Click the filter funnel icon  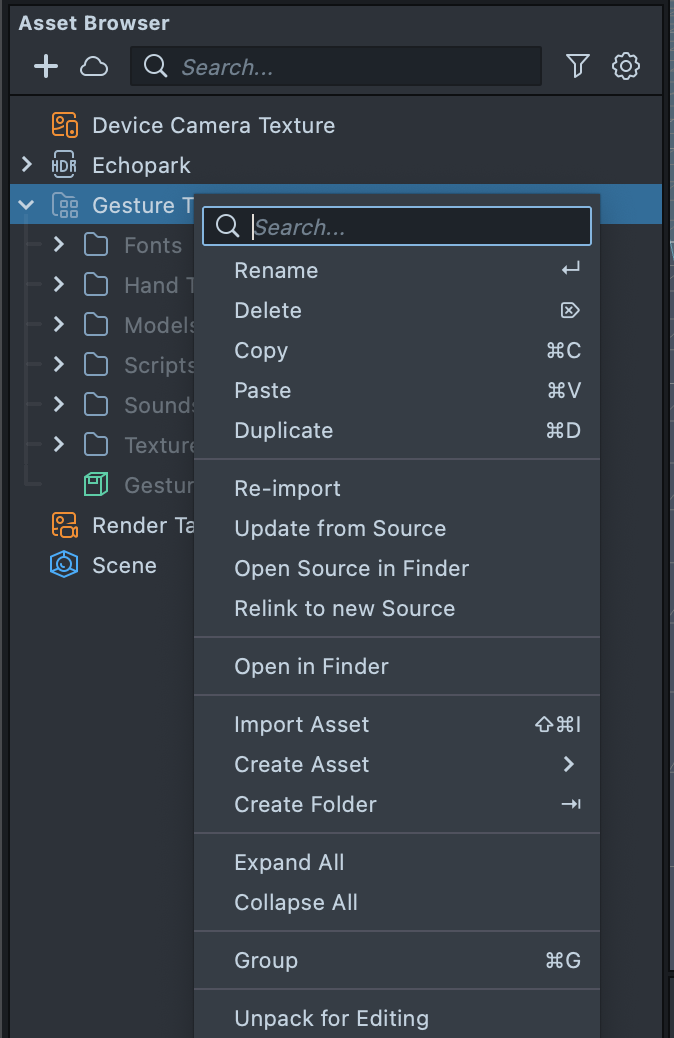coord(577,67)
